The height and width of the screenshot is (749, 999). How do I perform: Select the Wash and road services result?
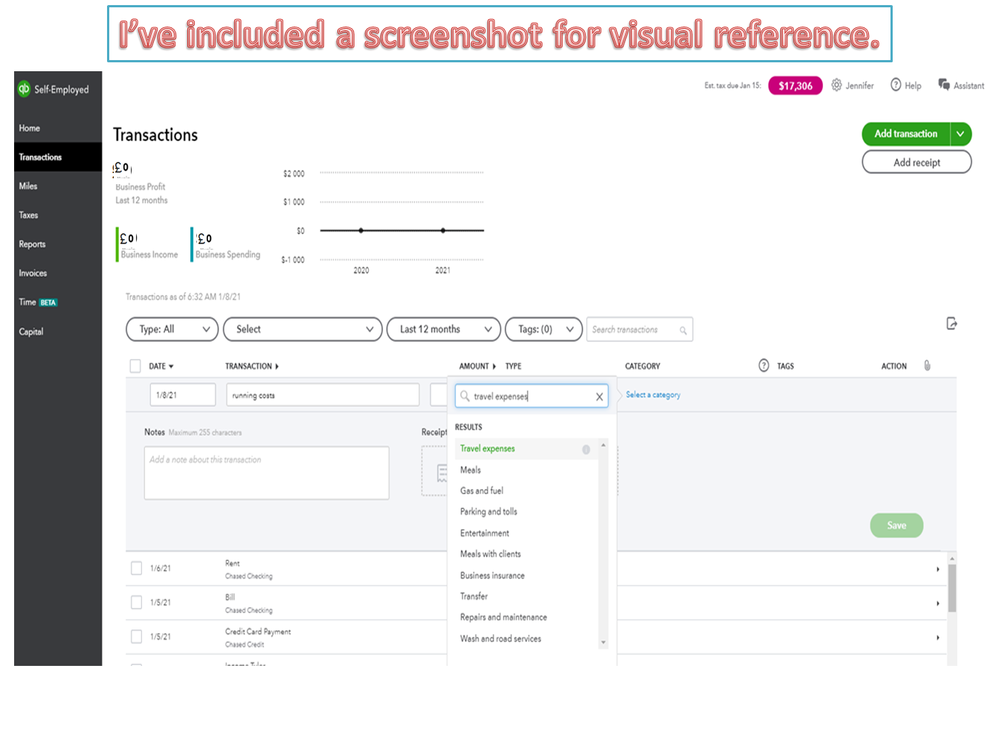coord(527,639)
